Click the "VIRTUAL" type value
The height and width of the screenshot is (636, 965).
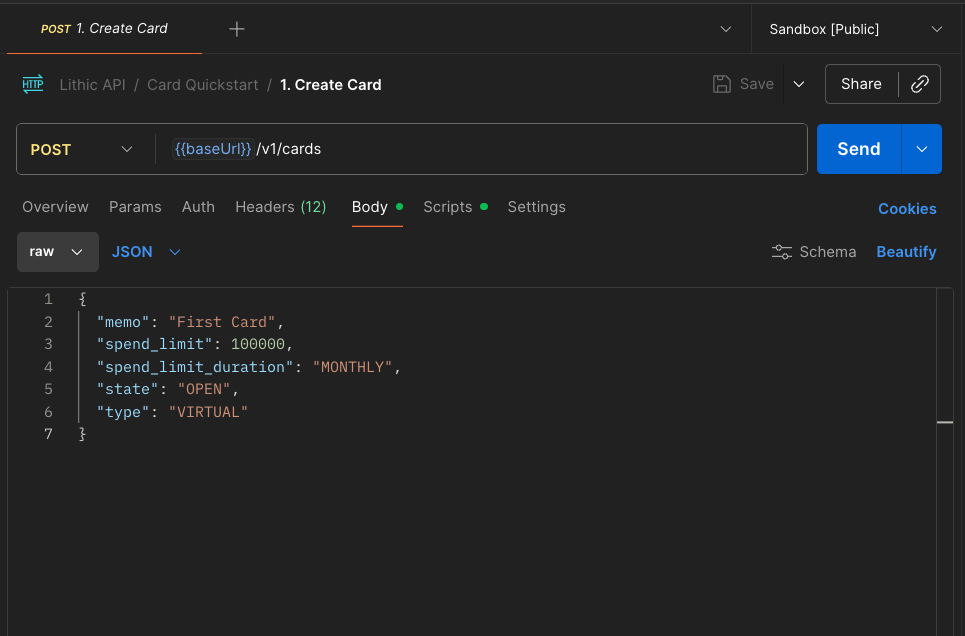click(208, 412)
